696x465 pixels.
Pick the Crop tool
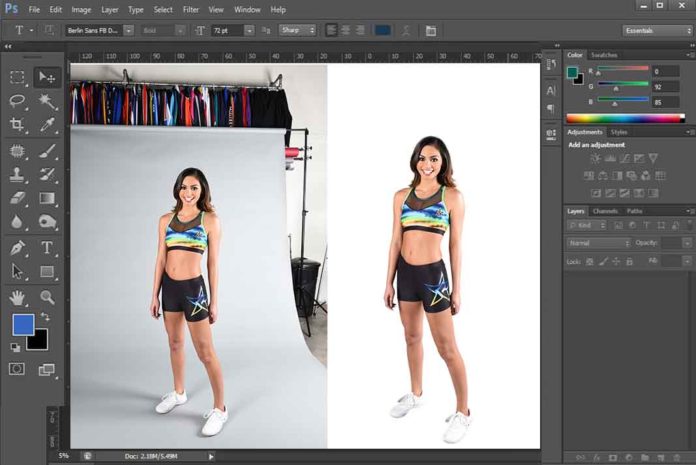click(17, 125)
